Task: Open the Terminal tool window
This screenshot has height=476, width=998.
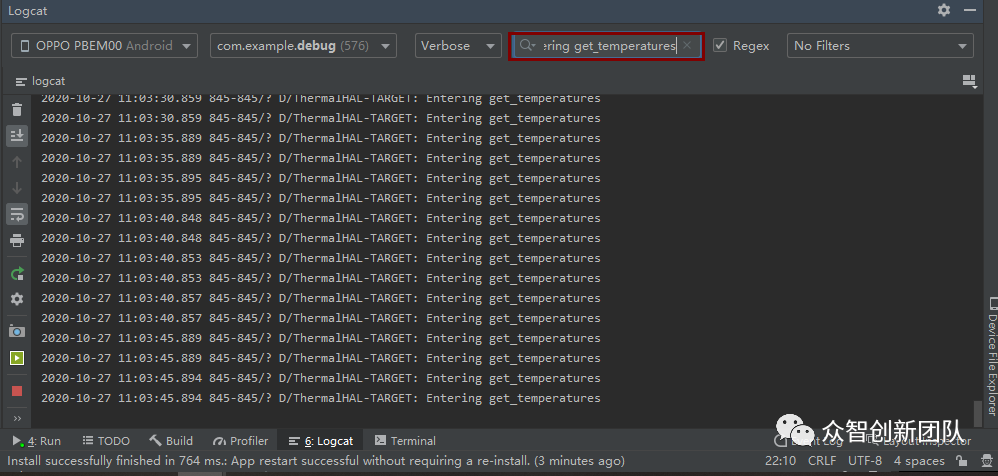Action: [x=405, y=441]
